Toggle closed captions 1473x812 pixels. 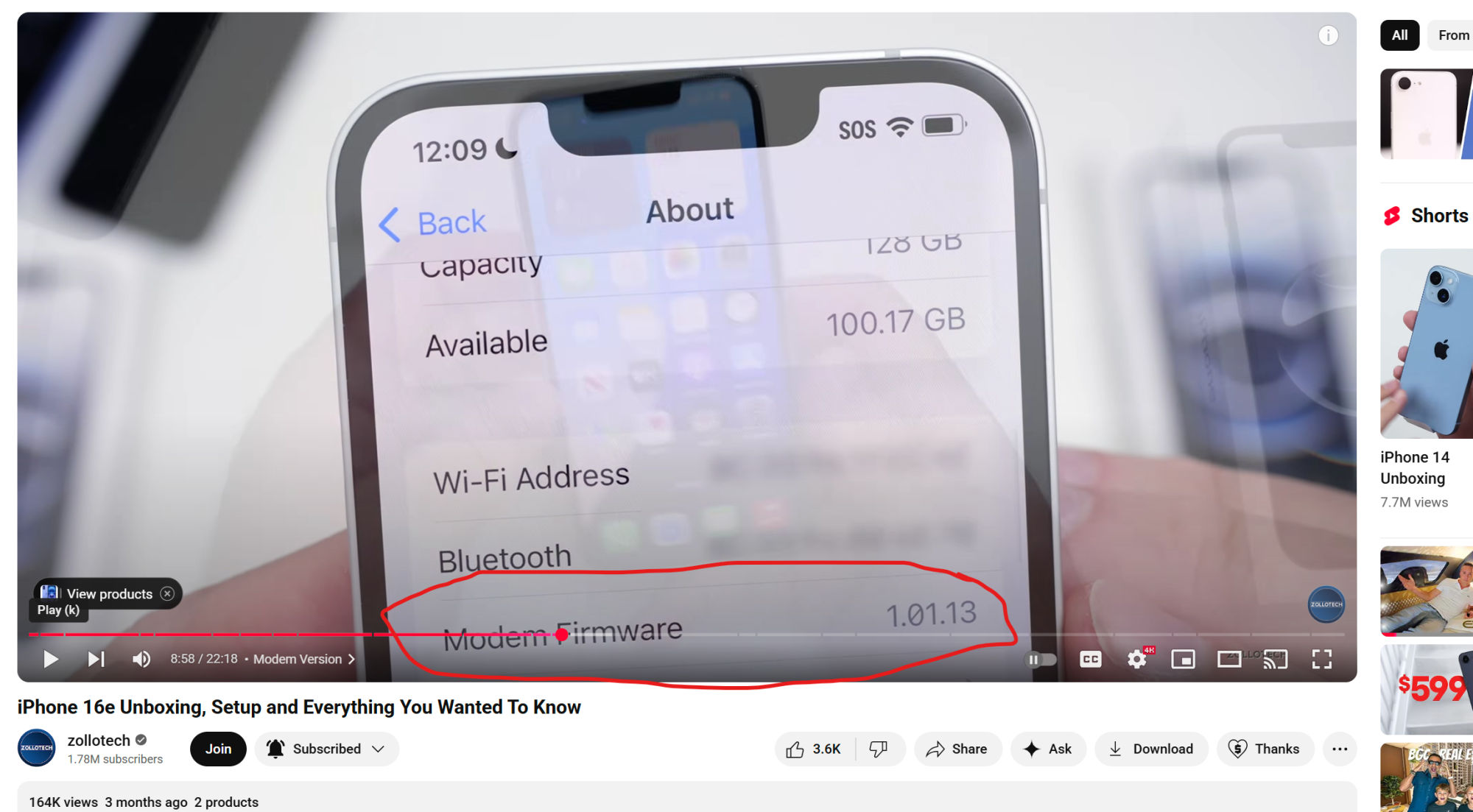pos(1091,659)
